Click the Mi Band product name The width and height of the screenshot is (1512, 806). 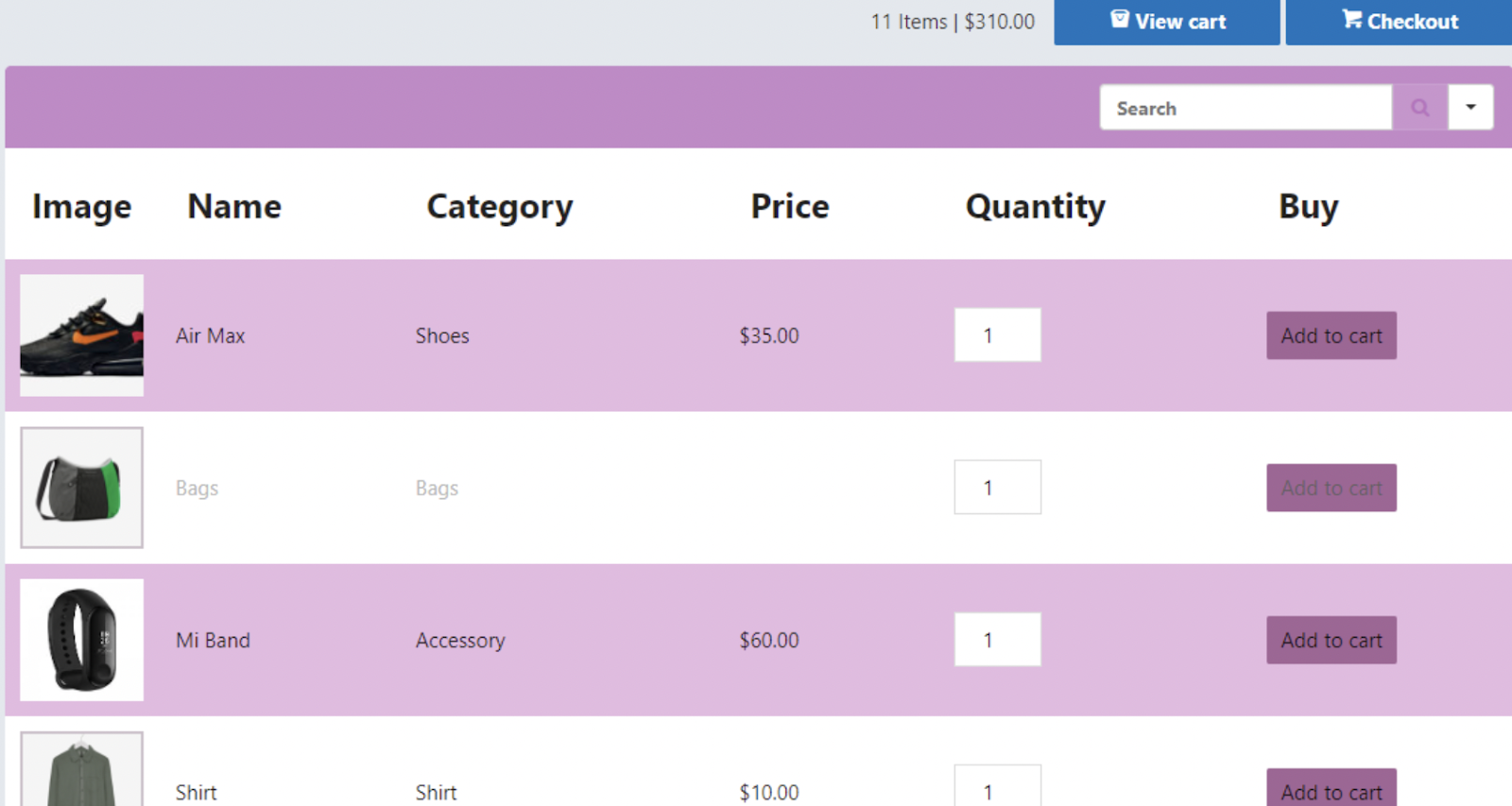point(213,640)
